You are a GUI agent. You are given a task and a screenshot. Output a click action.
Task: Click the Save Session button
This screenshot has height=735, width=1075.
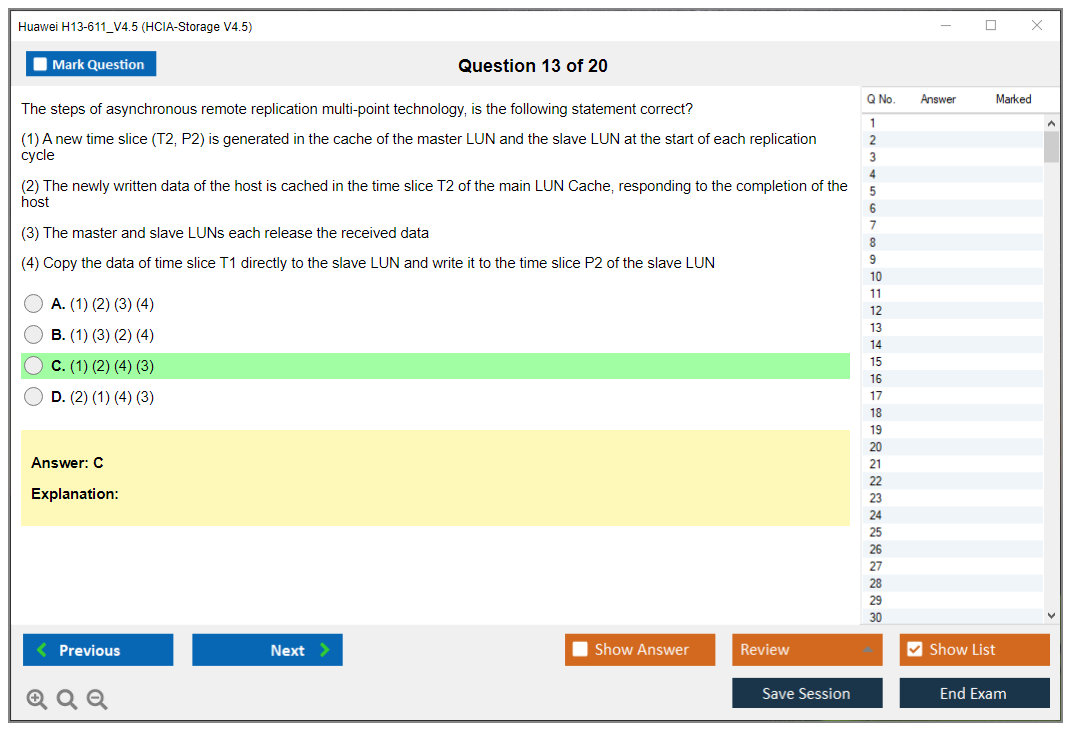(807, 693)
